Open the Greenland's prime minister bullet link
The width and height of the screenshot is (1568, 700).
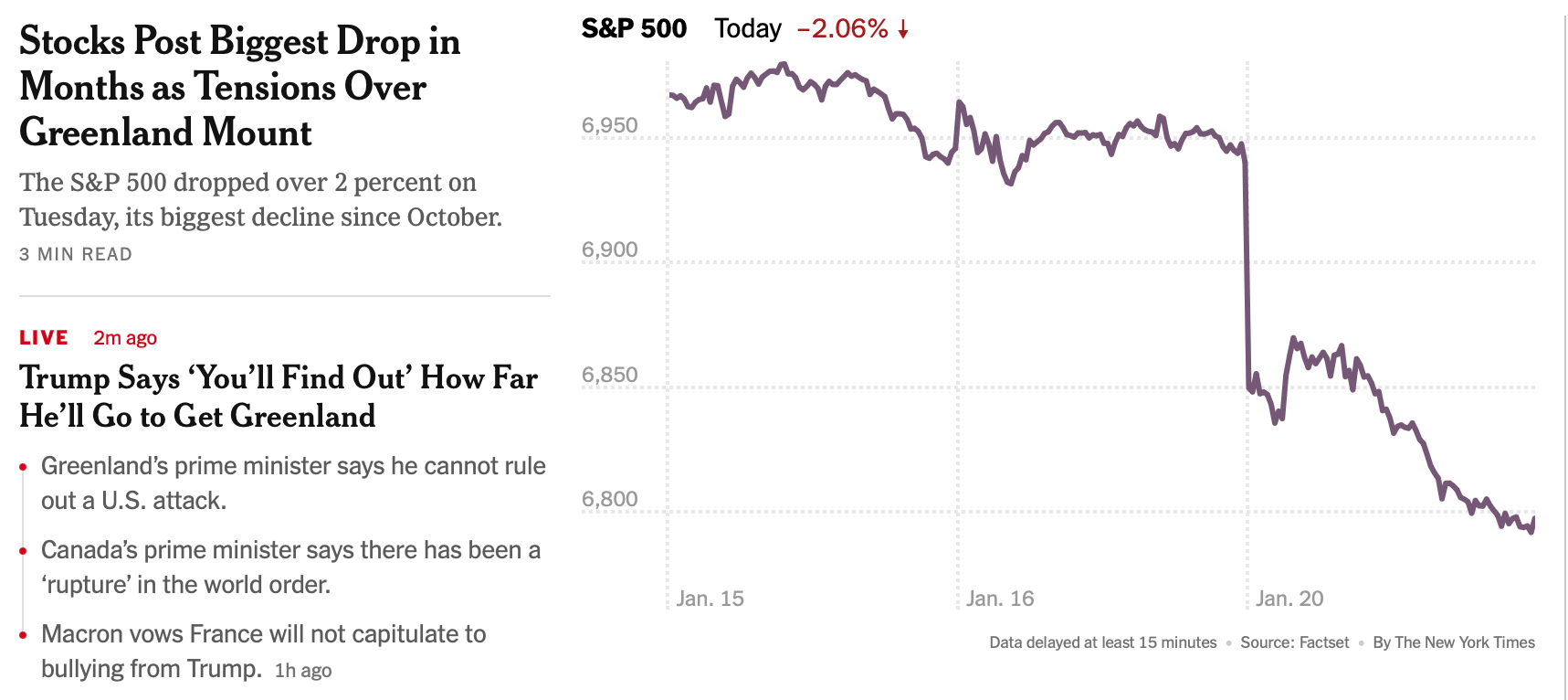click(293, 483)
